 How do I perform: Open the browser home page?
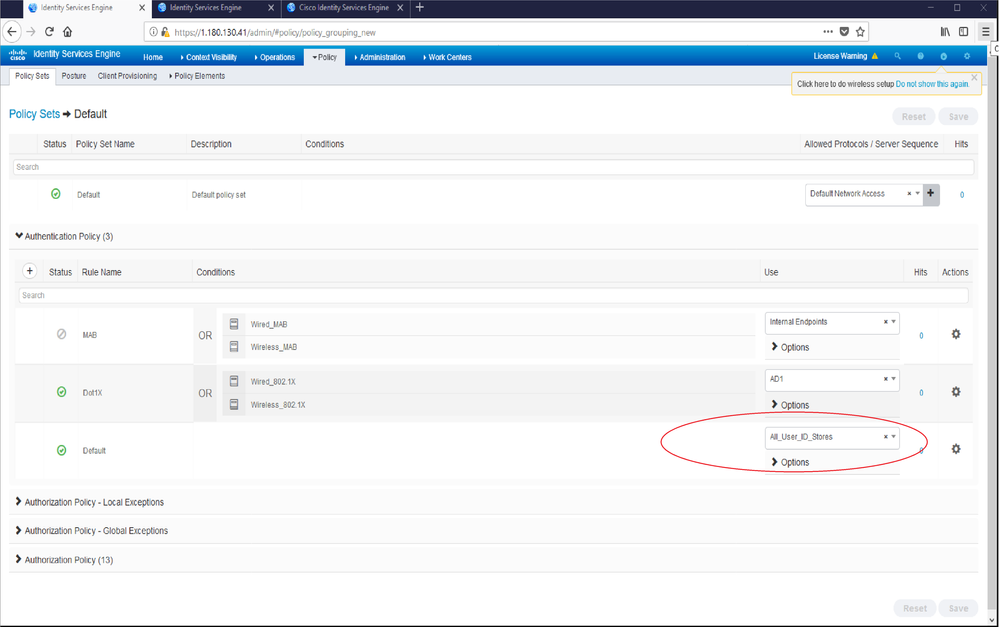[x=68, y=31]
